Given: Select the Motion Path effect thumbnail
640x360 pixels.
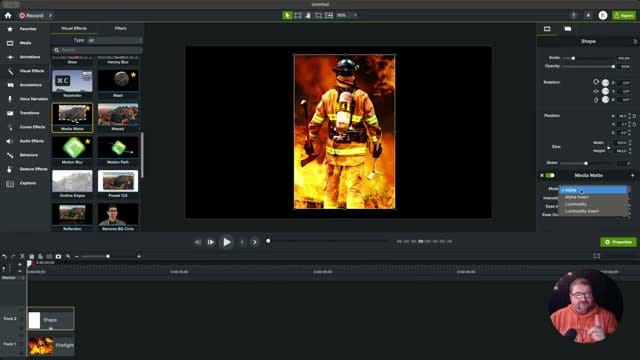Looking at the screenshot, I should point(118,148).
